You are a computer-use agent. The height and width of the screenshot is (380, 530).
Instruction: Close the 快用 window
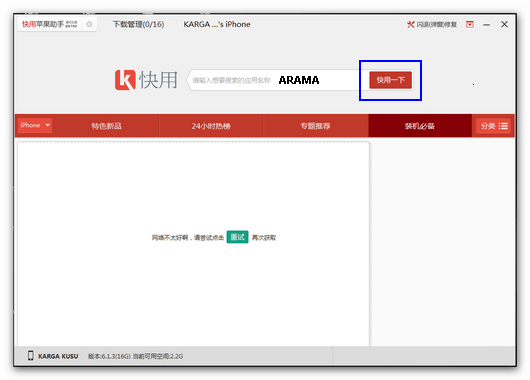[x=504, y=24]
